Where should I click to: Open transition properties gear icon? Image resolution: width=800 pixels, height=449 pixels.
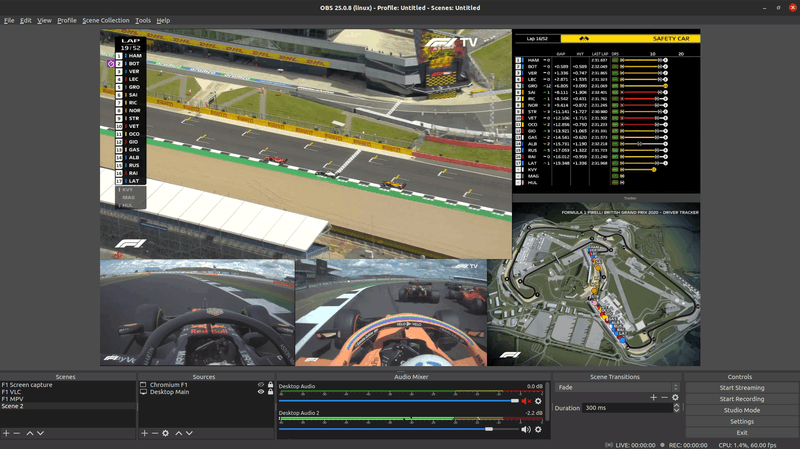(676, 397)
